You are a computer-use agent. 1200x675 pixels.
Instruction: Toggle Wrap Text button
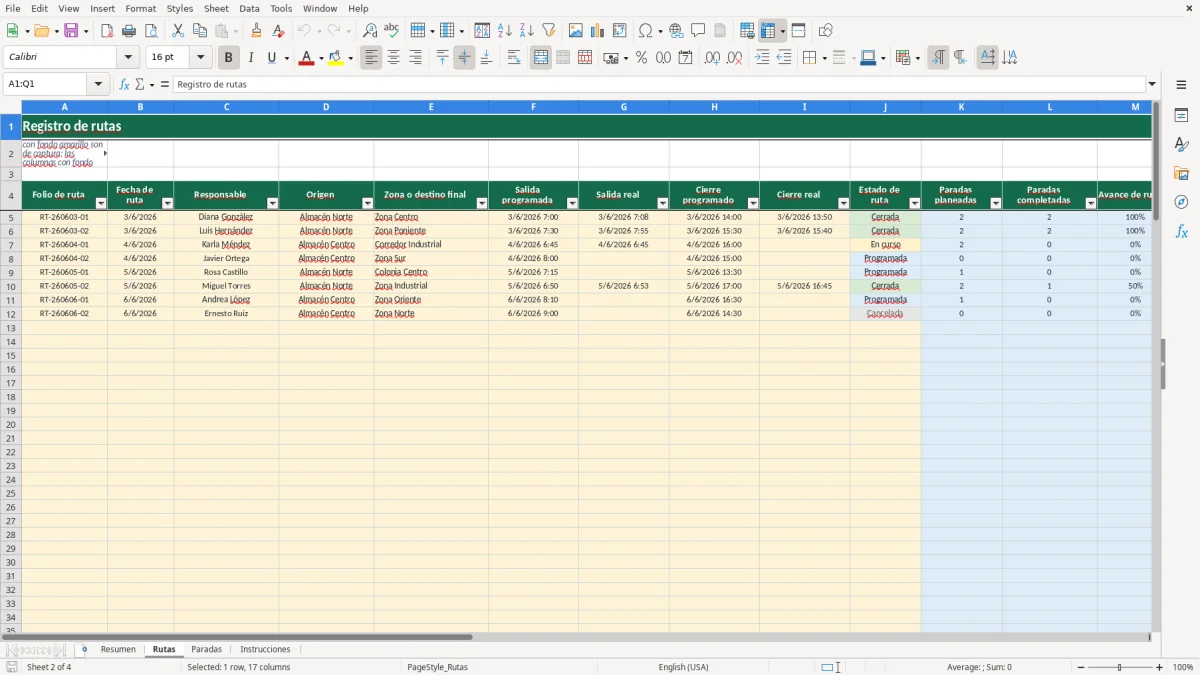click(514, 58)
